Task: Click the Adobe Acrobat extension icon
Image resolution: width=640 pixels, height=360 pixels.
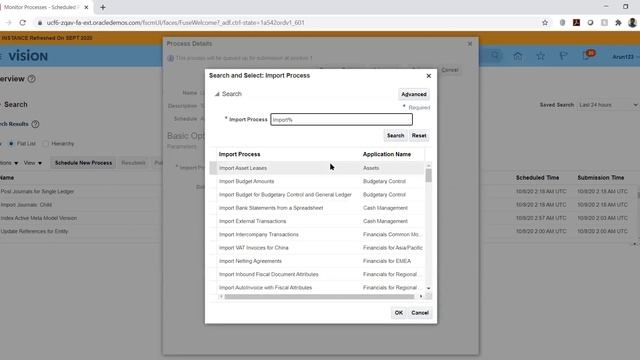Action: [576, 23]
